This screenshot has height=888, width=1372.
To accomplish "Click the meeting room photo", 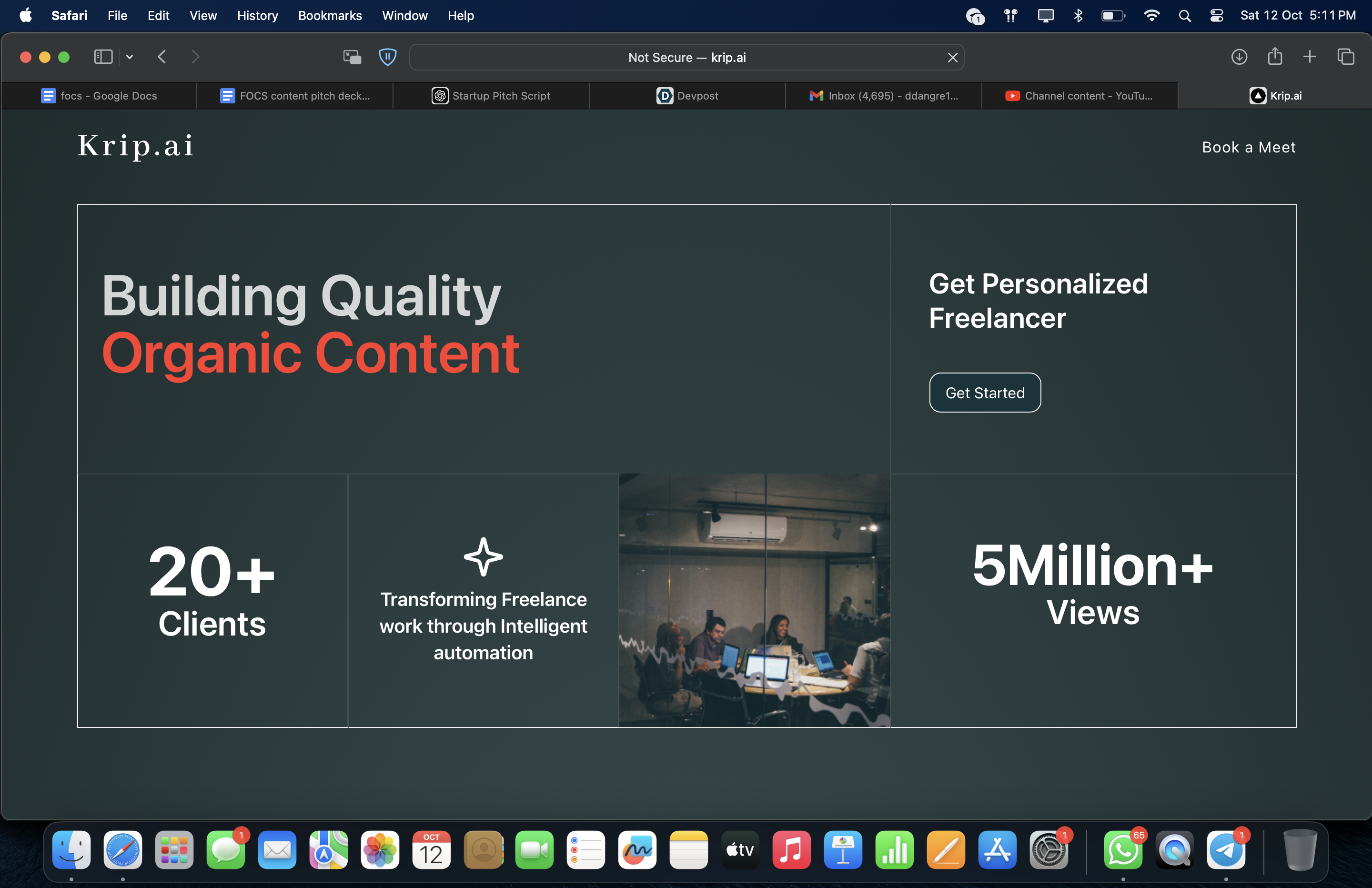I will pos(754,600).
